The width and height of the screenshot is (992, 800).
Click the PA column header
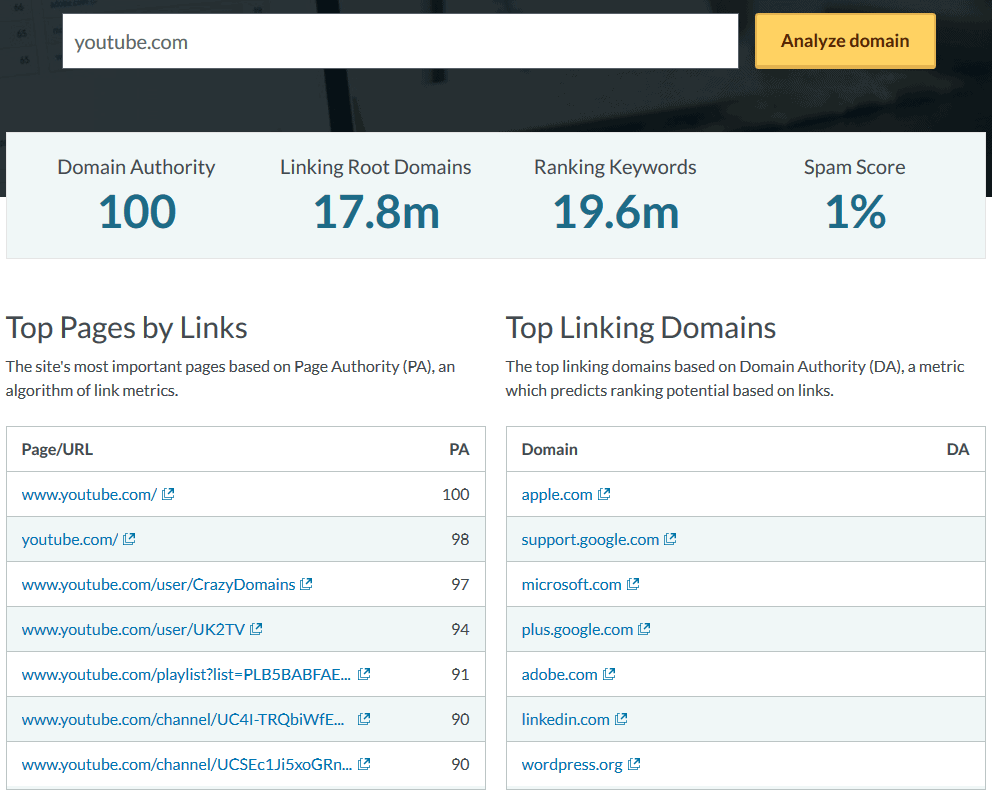pos(459,450)
